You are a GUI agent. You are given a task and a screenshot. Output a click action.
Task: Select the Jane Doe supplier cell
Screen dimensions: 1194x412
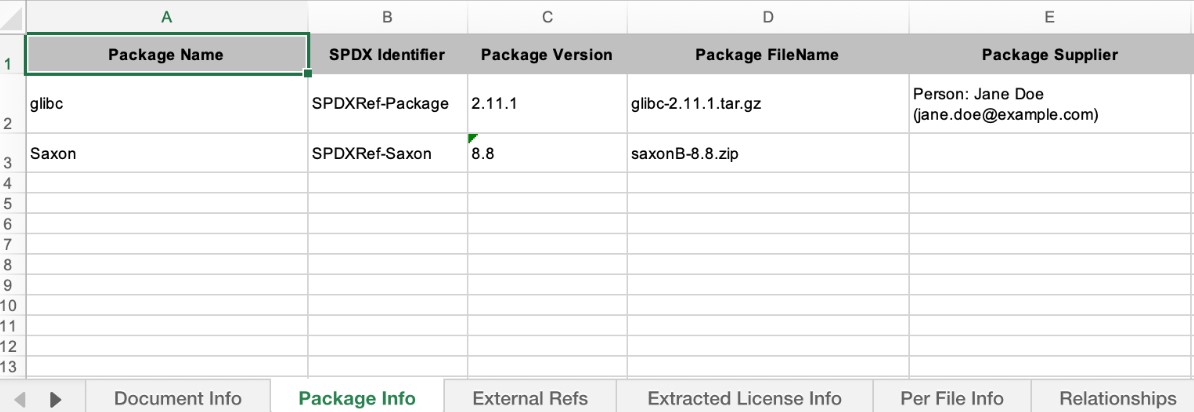1050,104
